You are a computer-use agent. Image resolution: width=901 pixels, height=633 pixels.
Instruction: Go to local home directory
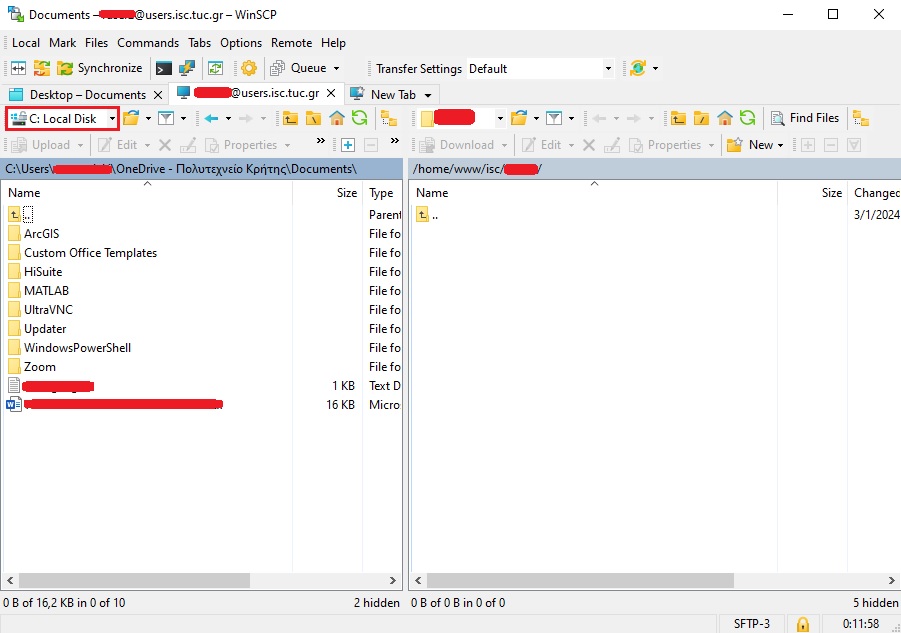click(337, 118)
